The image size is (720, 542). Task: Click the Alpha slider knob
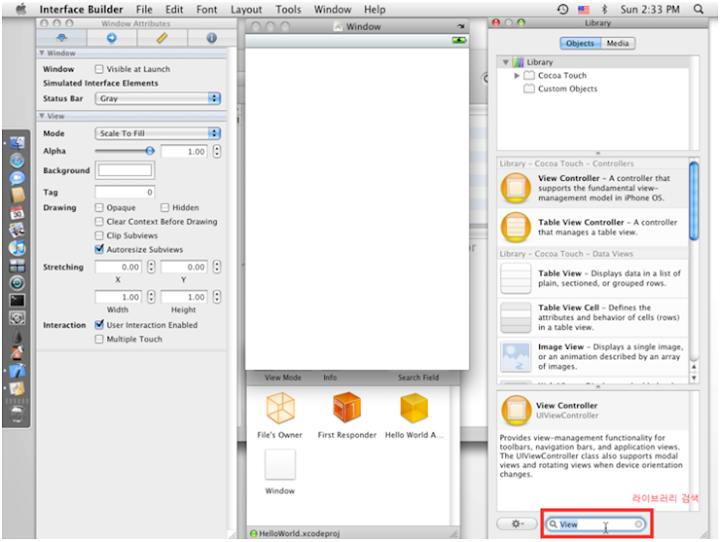[x=150, y=151]
